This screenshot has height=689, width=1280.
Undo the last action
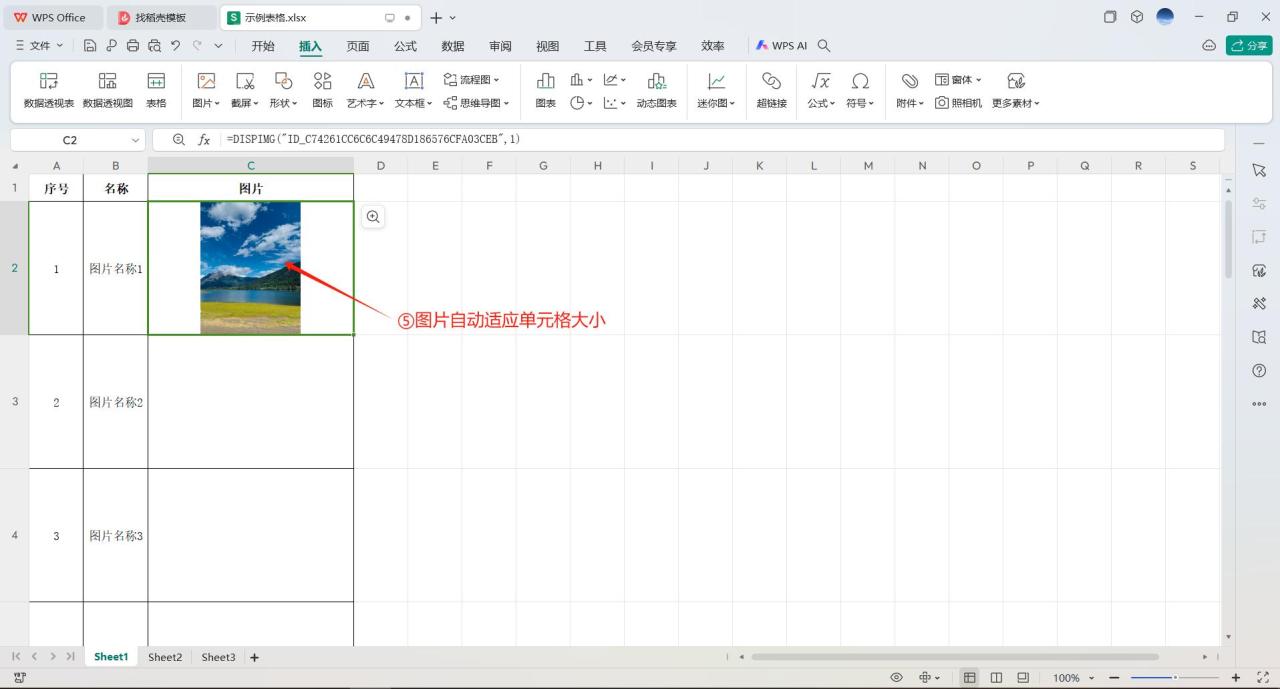click(x=176, y=46)
